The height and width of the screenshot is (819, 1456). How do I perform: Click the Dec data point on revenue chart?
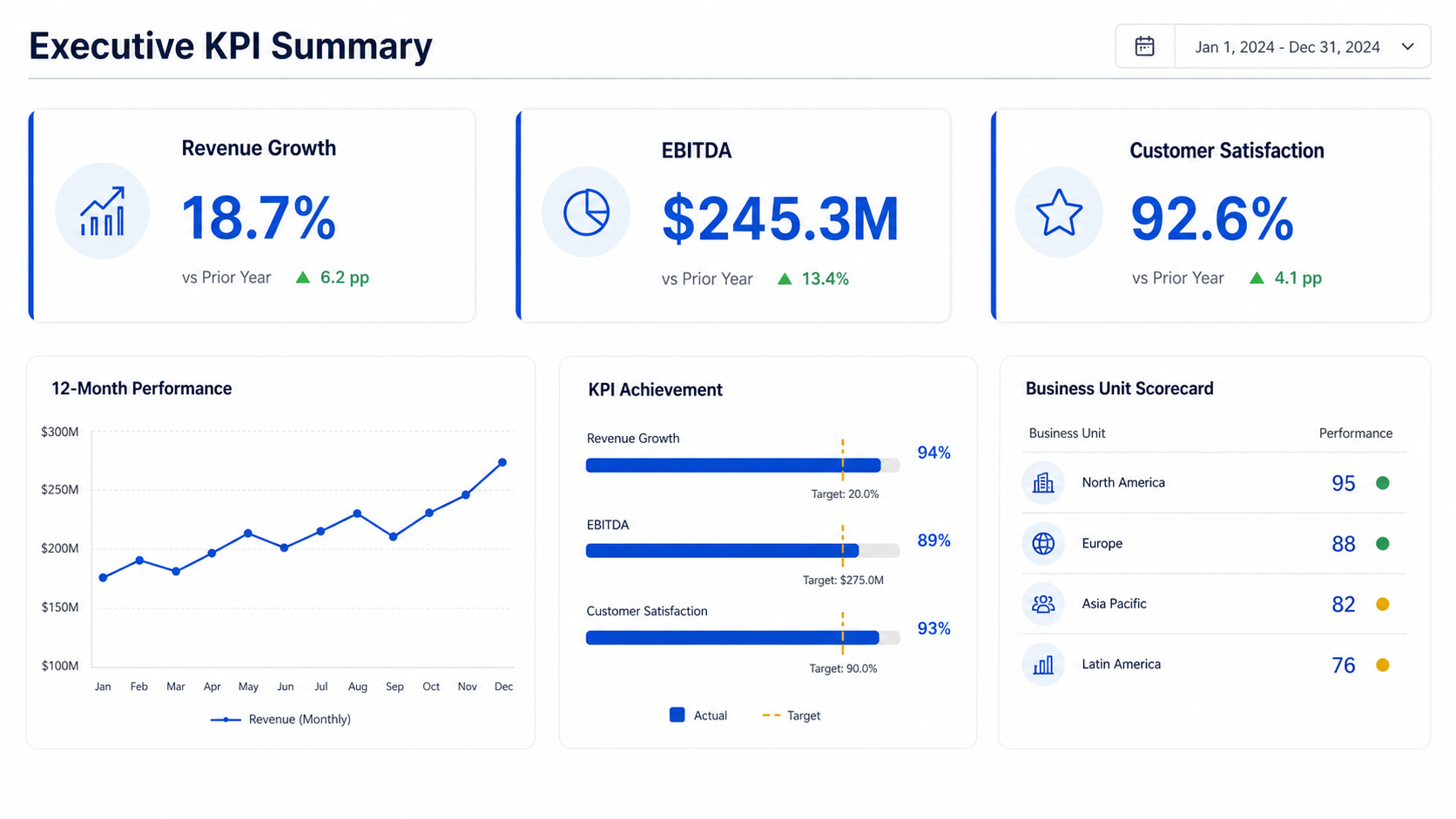pos(502,462)
